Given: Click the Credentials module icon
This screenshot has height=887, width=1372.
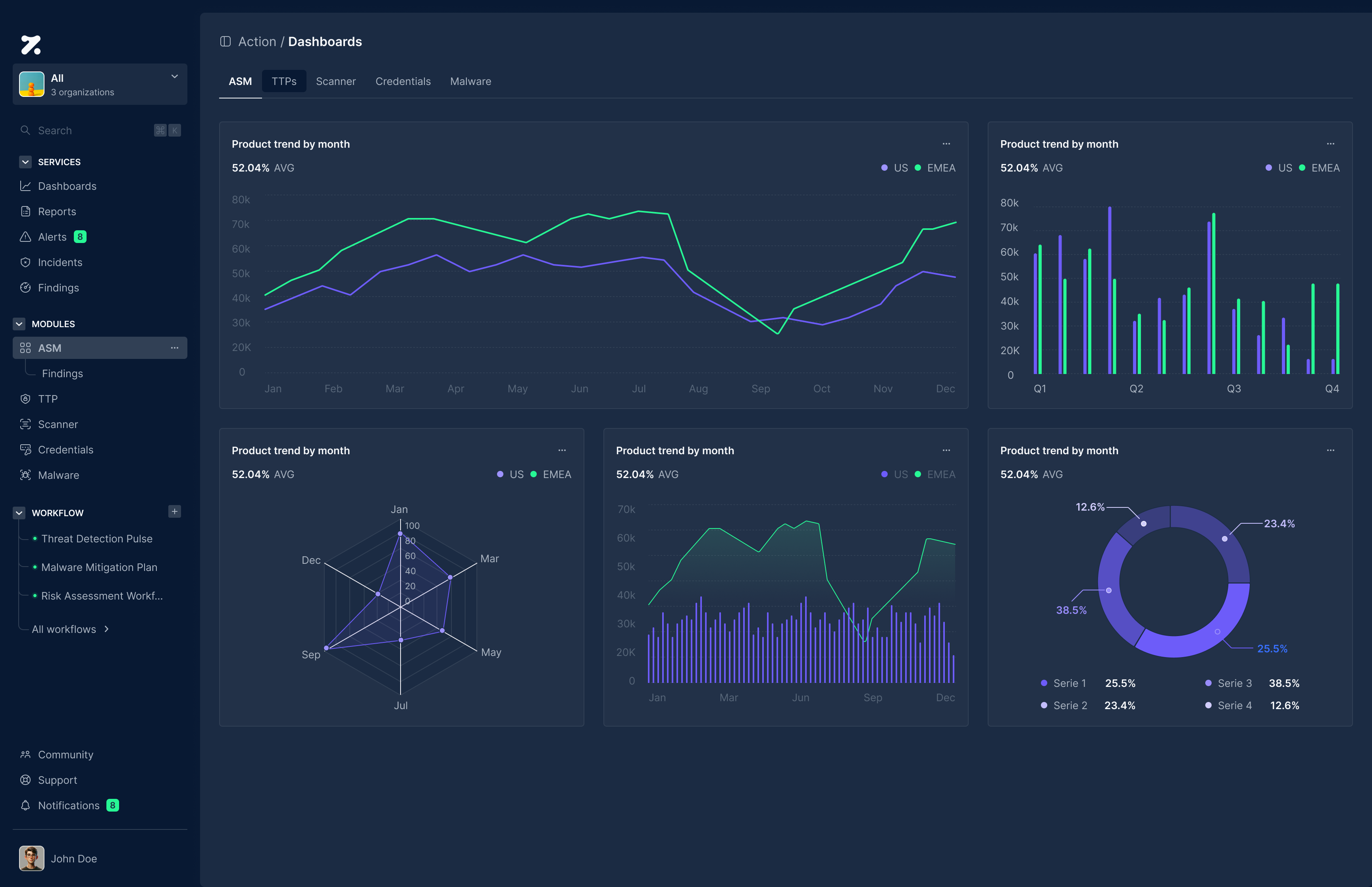Looking at the screenshot, I should click(x=25, y=449).
